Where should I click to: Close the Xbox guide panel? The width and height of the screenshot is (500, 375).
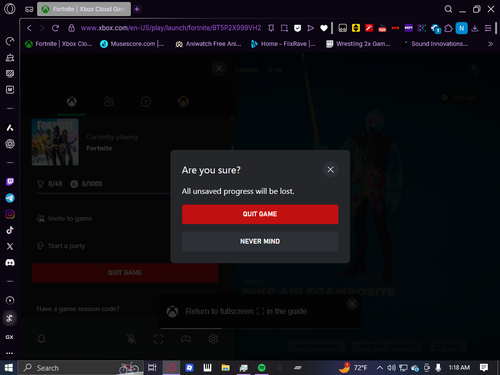coord(219,69)
